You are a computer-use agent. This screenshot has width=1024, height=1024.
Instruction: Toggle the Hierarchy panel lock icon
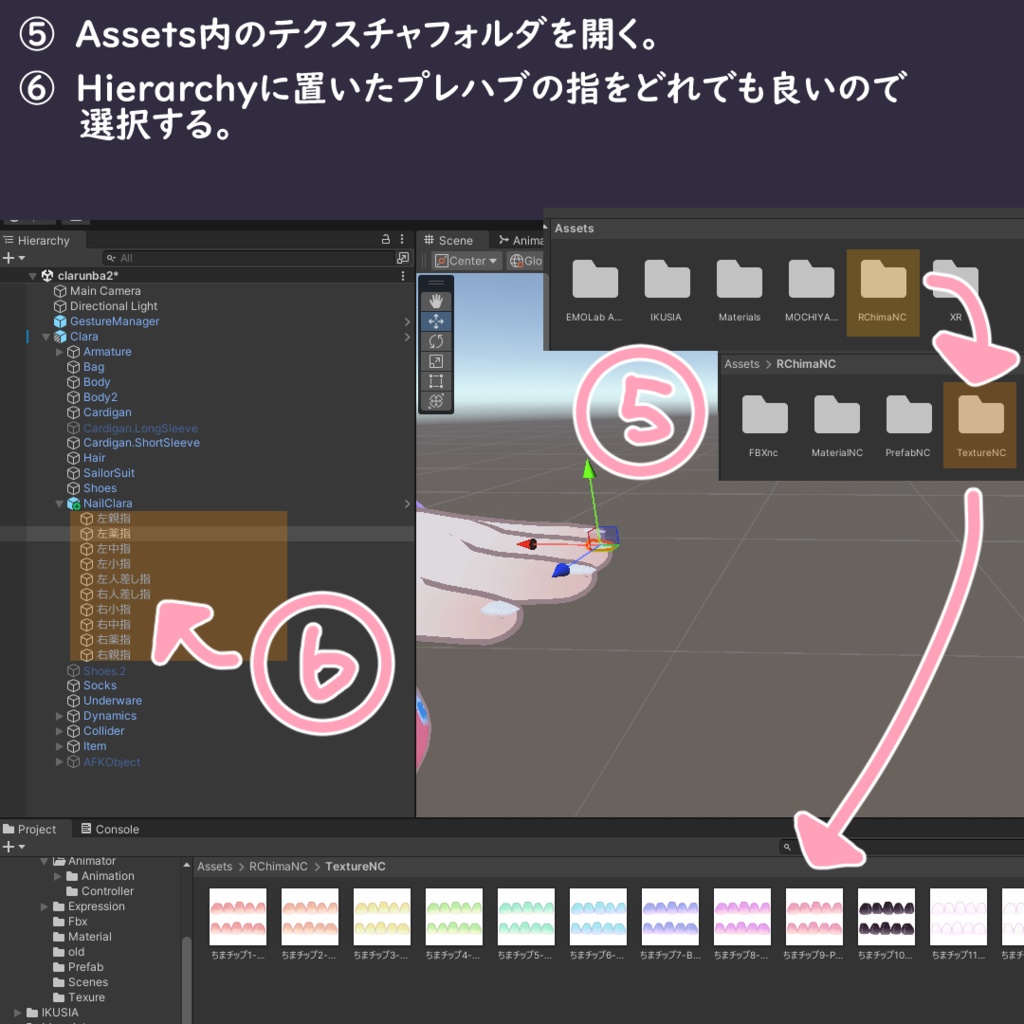(385, 240)
